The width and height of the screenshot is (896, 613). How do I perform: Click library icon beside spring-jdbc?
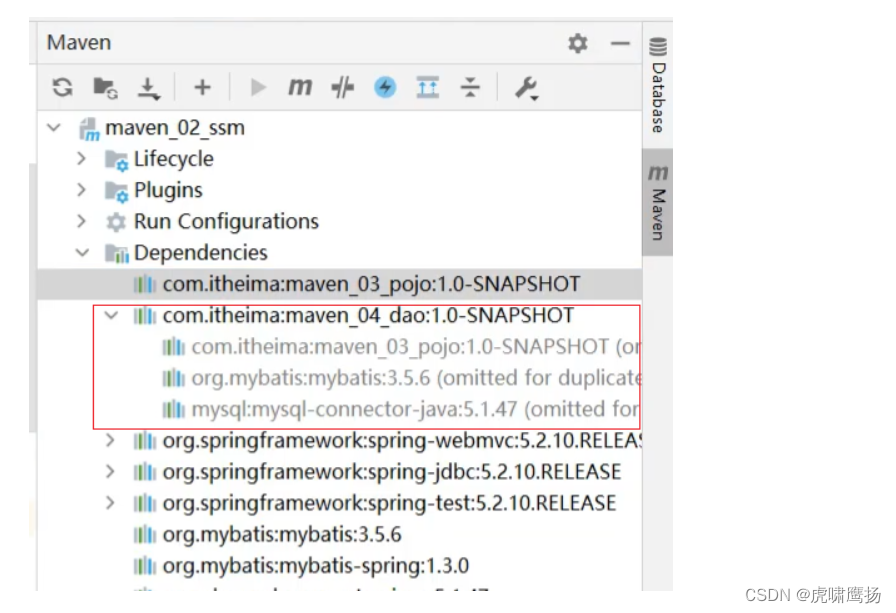coord(145,472)
